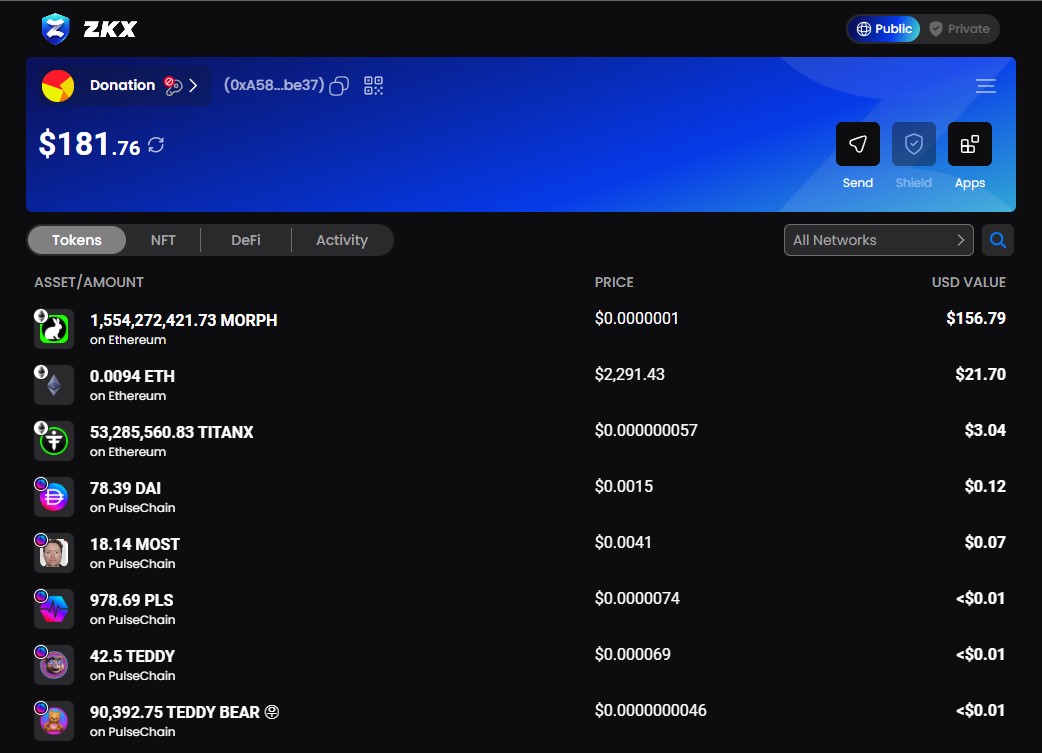Open the hamburger menu
The height and width of the screenshot is (753, 1042).
(x=986, y=86)
